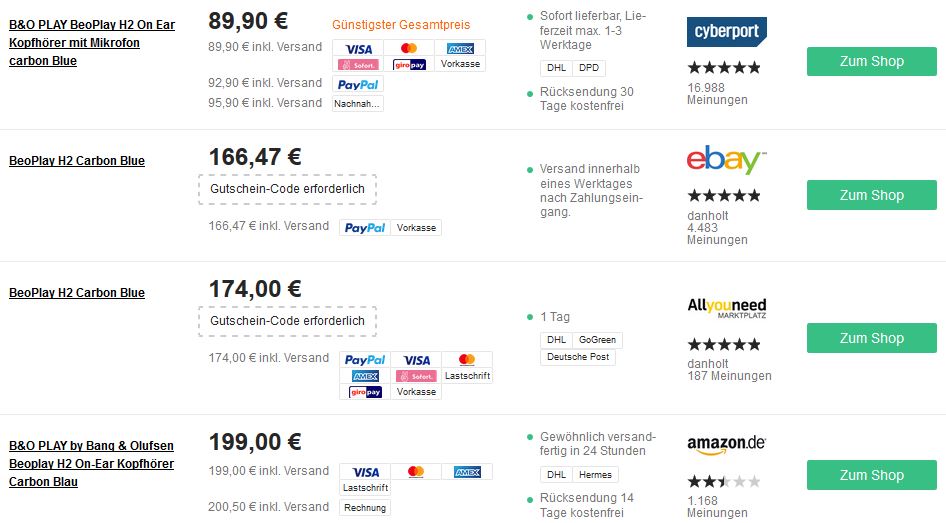Image resolution: width=946 pixels, height=523 pixels.
Task: Click the Sofort icon in the Allyouneed offer
Action: click(416, 376)
